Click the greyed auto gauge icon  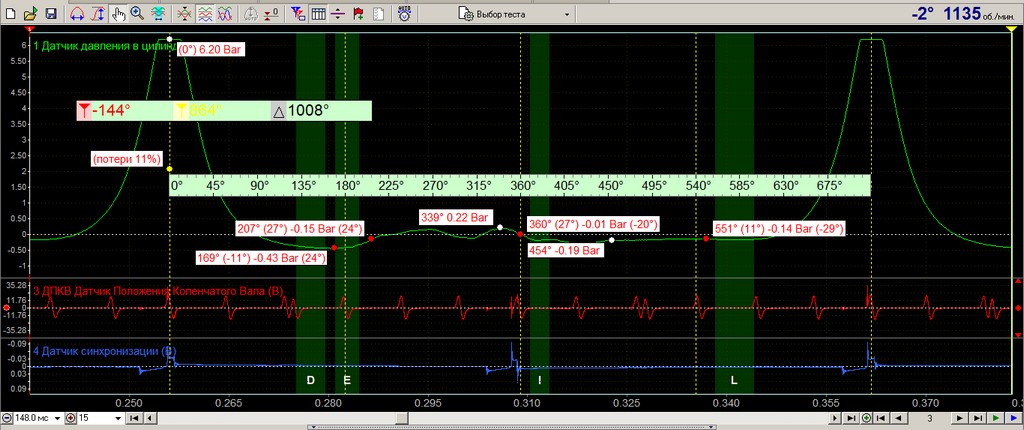251,13
